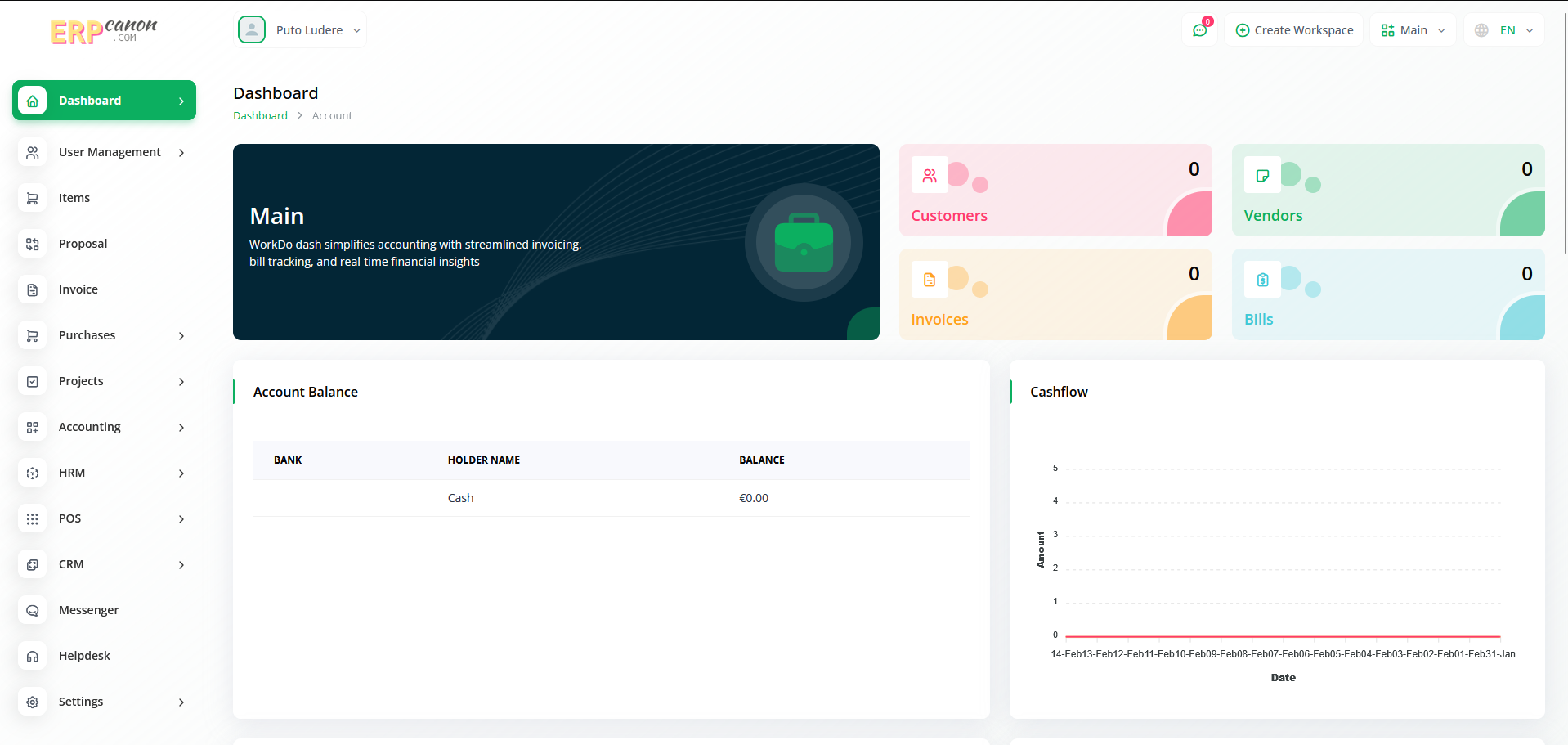Image resolution: width=1568 pixels, height=745 pixels.
Task: Click the ERPcanon logo
Action: click(x=104, y=31)
